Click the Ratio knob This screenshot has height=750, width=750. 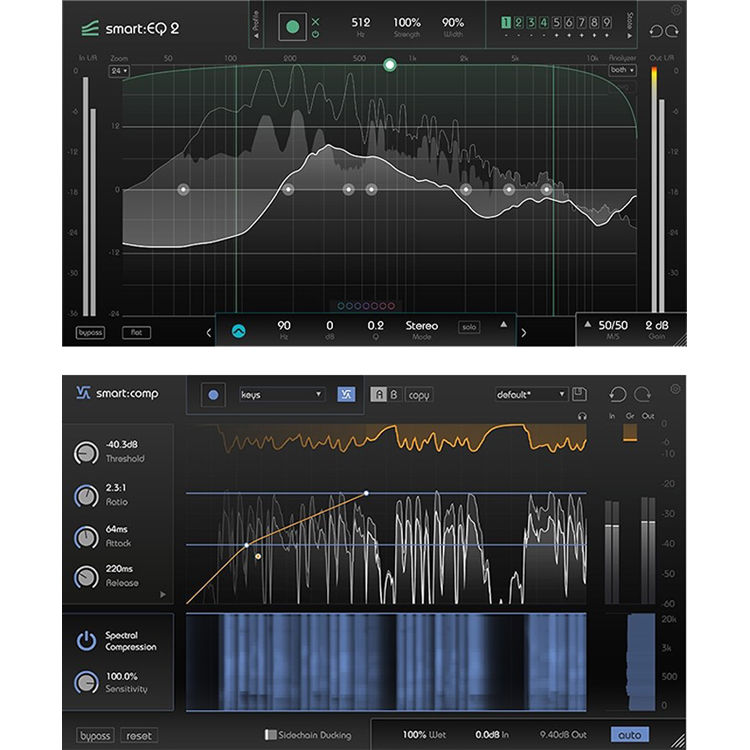click(x=86, y=496)
